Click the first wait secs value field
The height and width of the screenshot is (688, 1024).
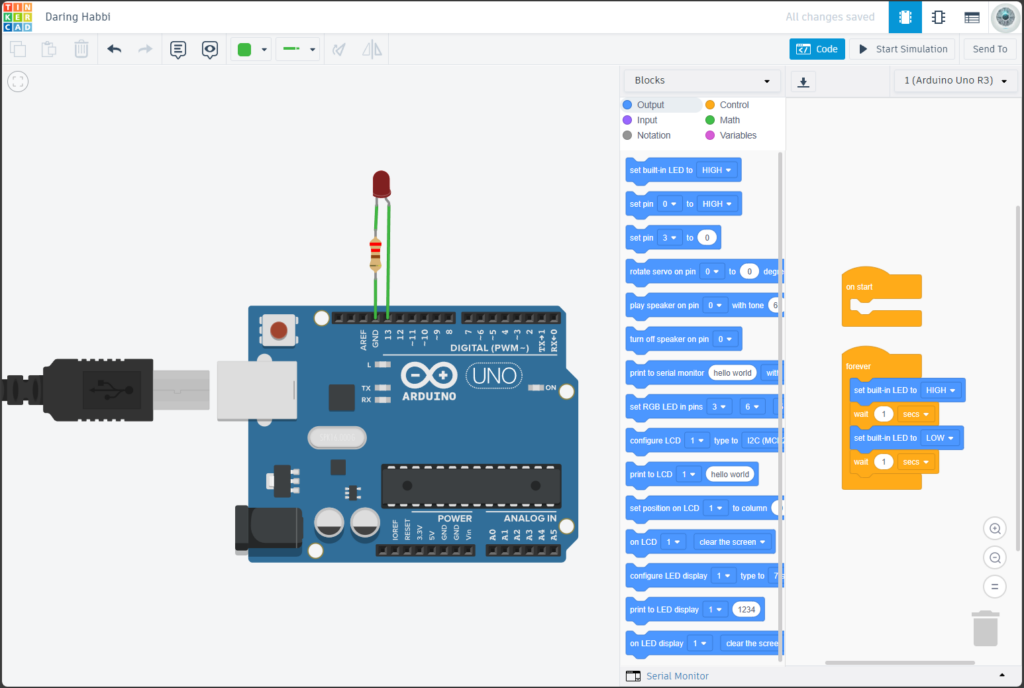[x=884, y=414]
